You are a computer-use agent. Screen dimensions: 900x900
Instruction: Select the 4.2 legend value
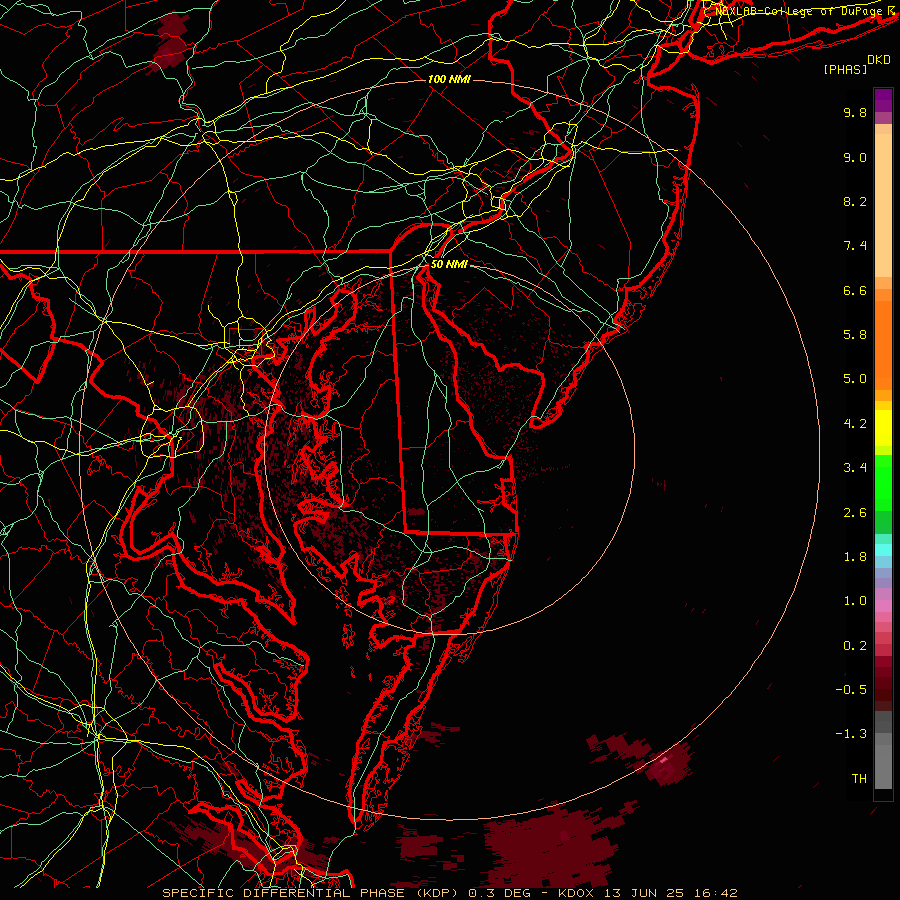tap(855, 424)
